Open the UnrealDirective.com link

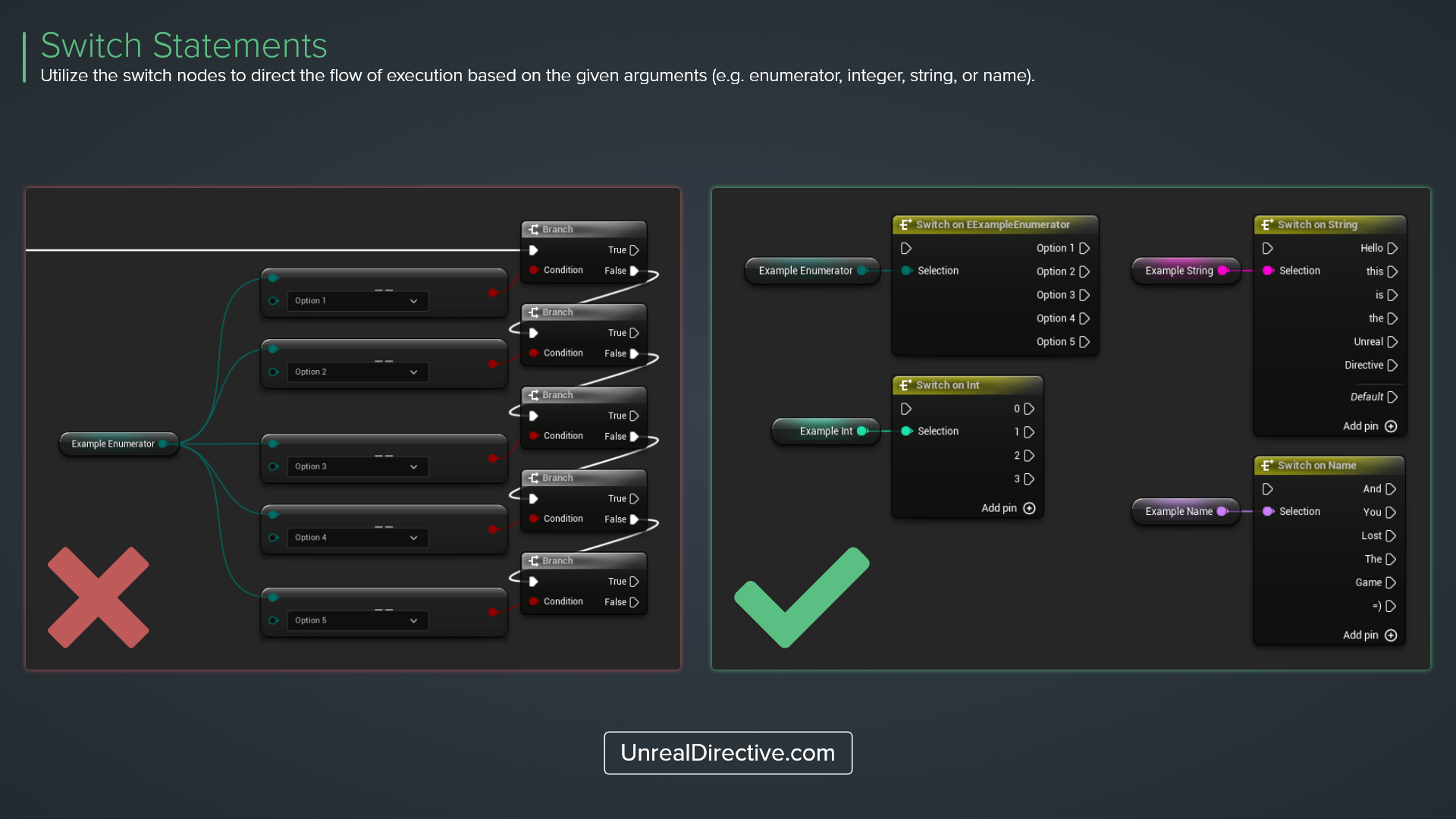pos(727,752)
